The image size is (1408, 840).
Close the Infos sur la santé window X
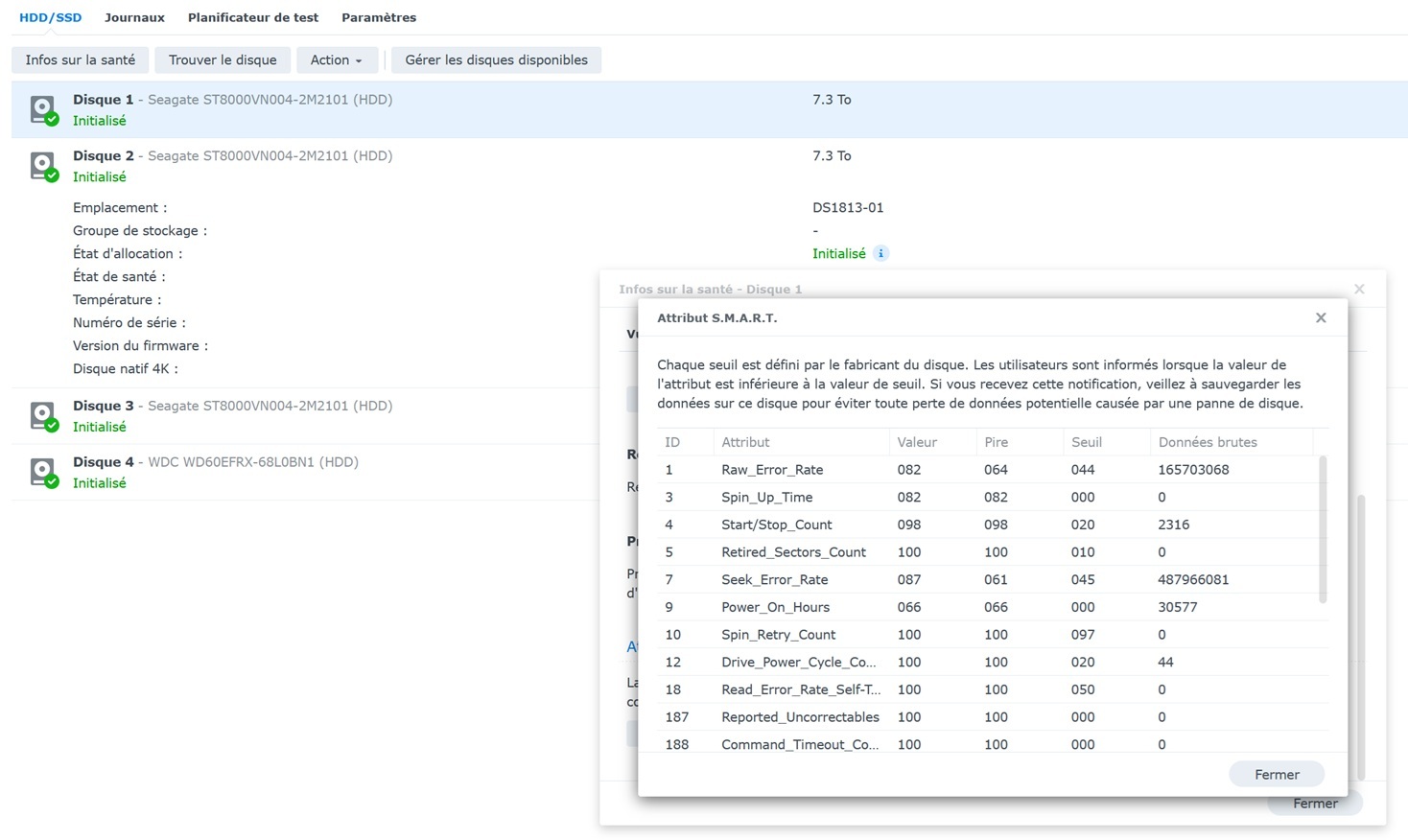click(1359, 289)
